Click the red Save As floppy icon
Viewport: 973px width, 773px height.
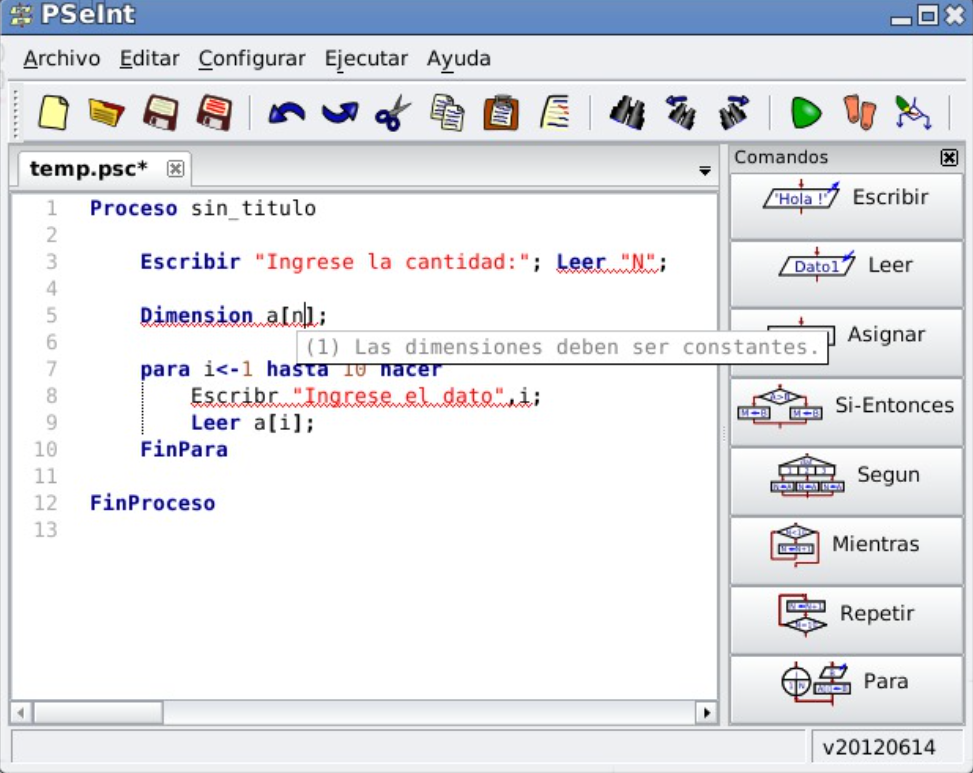[213, 112]
